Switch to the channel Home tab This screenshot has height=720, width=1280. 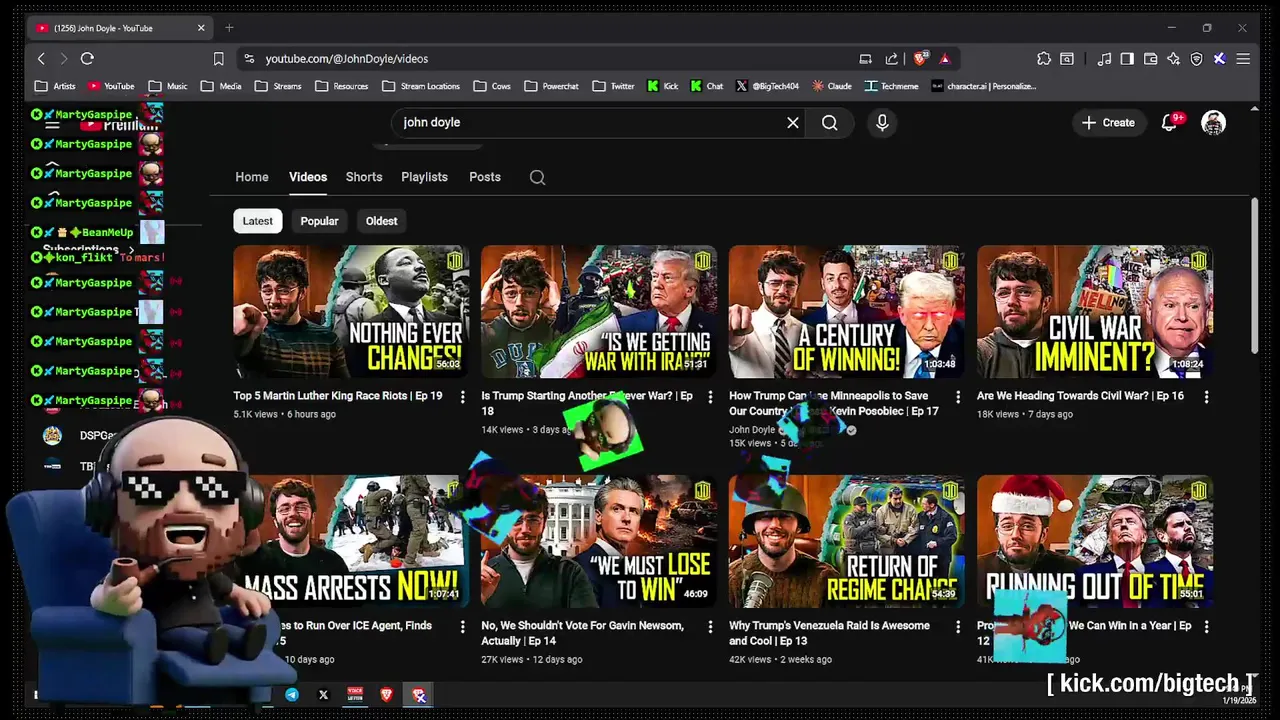pos(252,177)
